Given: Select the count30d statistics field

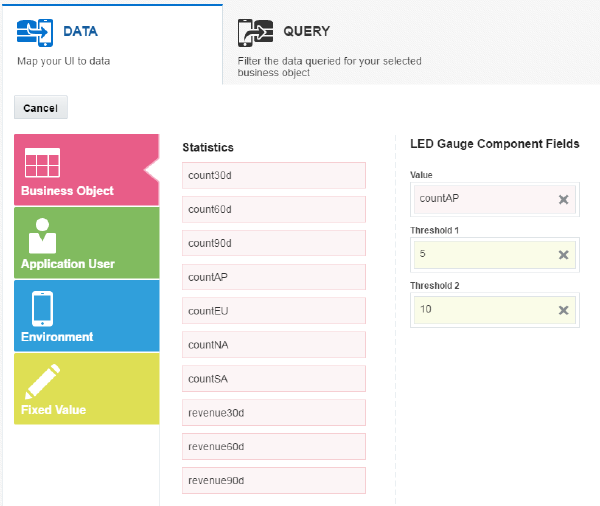Looking at the screenshot, I should tap(273, 175).
